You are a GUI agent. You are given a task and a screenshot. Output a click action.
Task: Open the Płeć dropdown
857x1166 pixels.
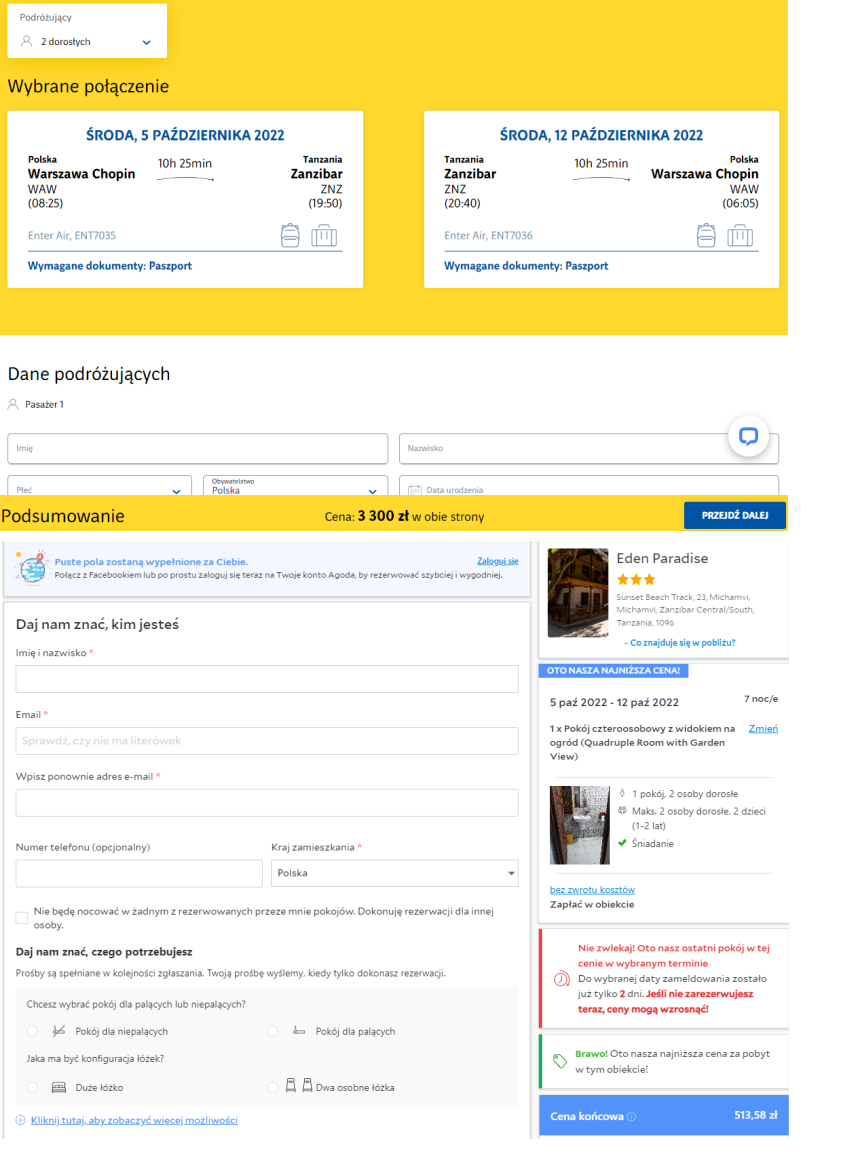100,486
